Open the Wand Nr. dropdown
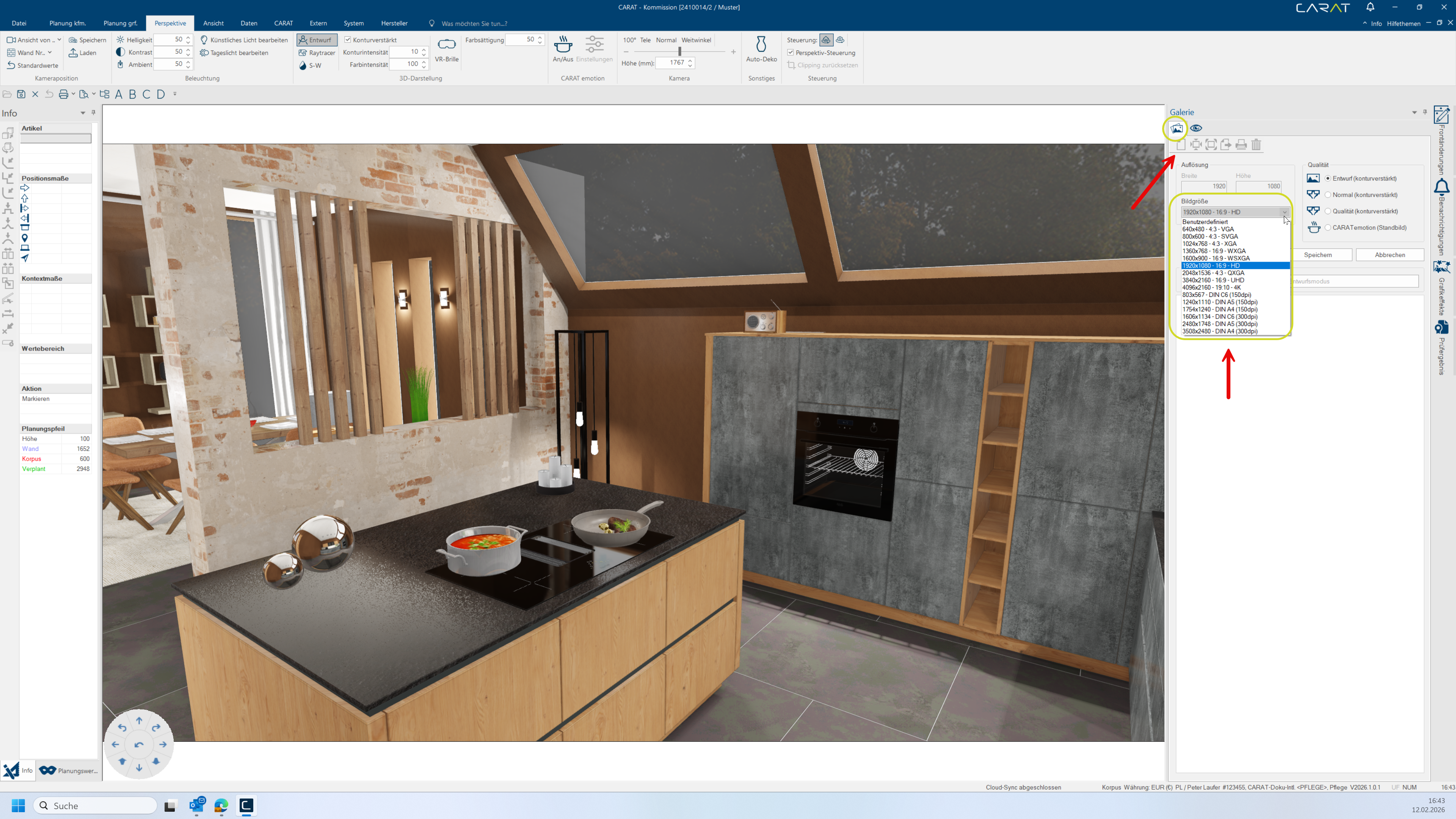 [30, 53]
